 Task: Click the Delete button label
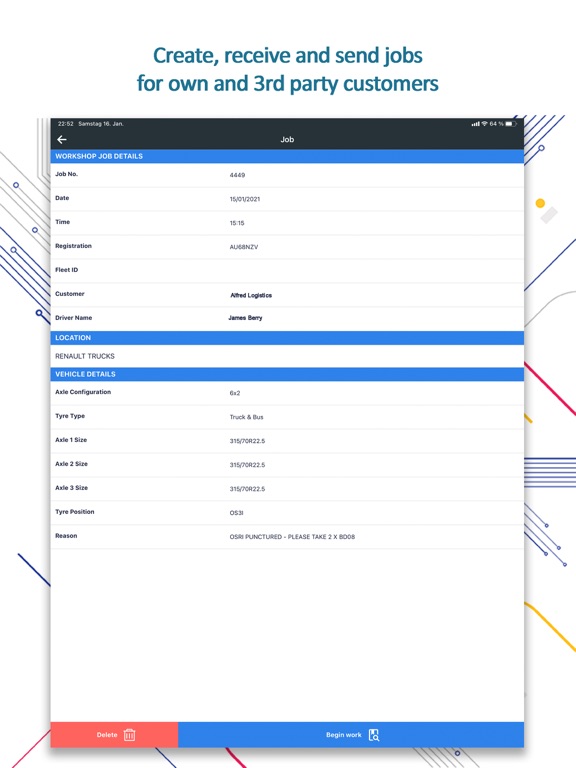107,735
